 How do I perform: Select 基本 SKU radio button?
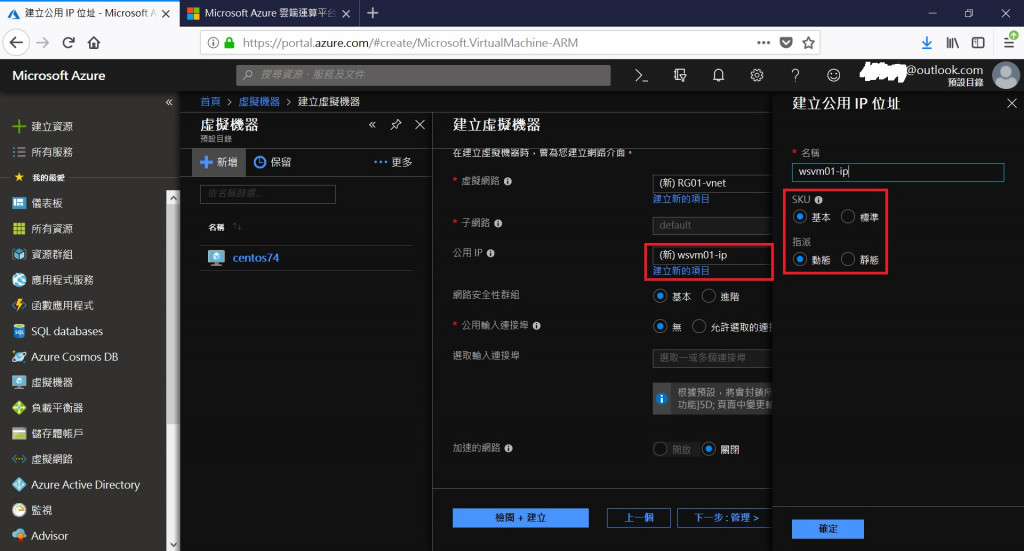pyautogui.click(x=799, y=217)
